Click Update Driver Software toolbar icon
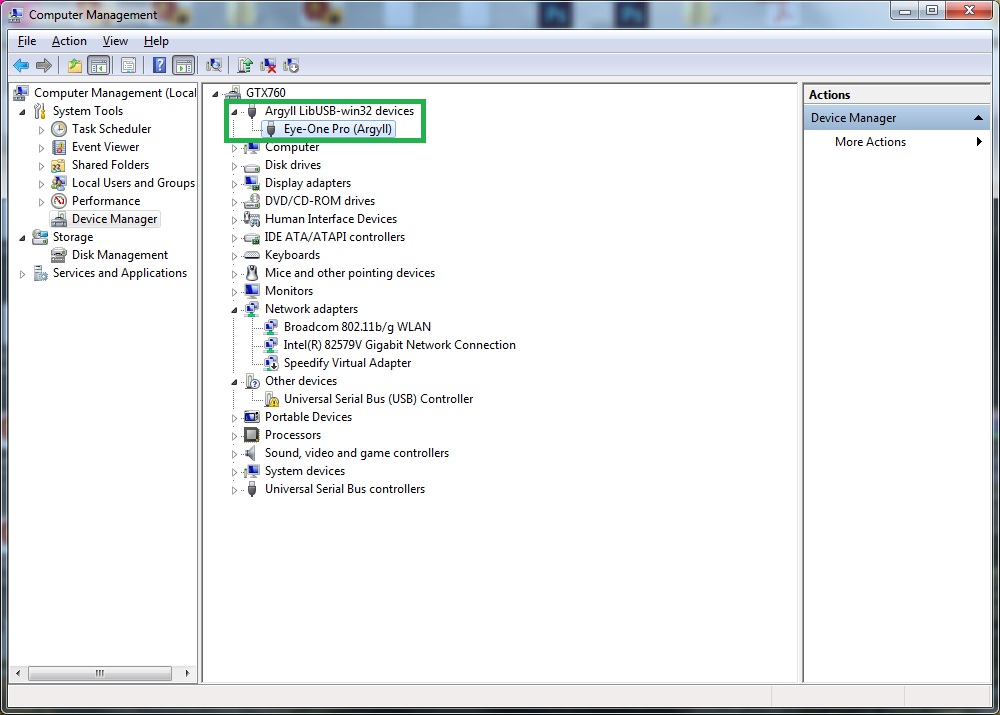 245,66
